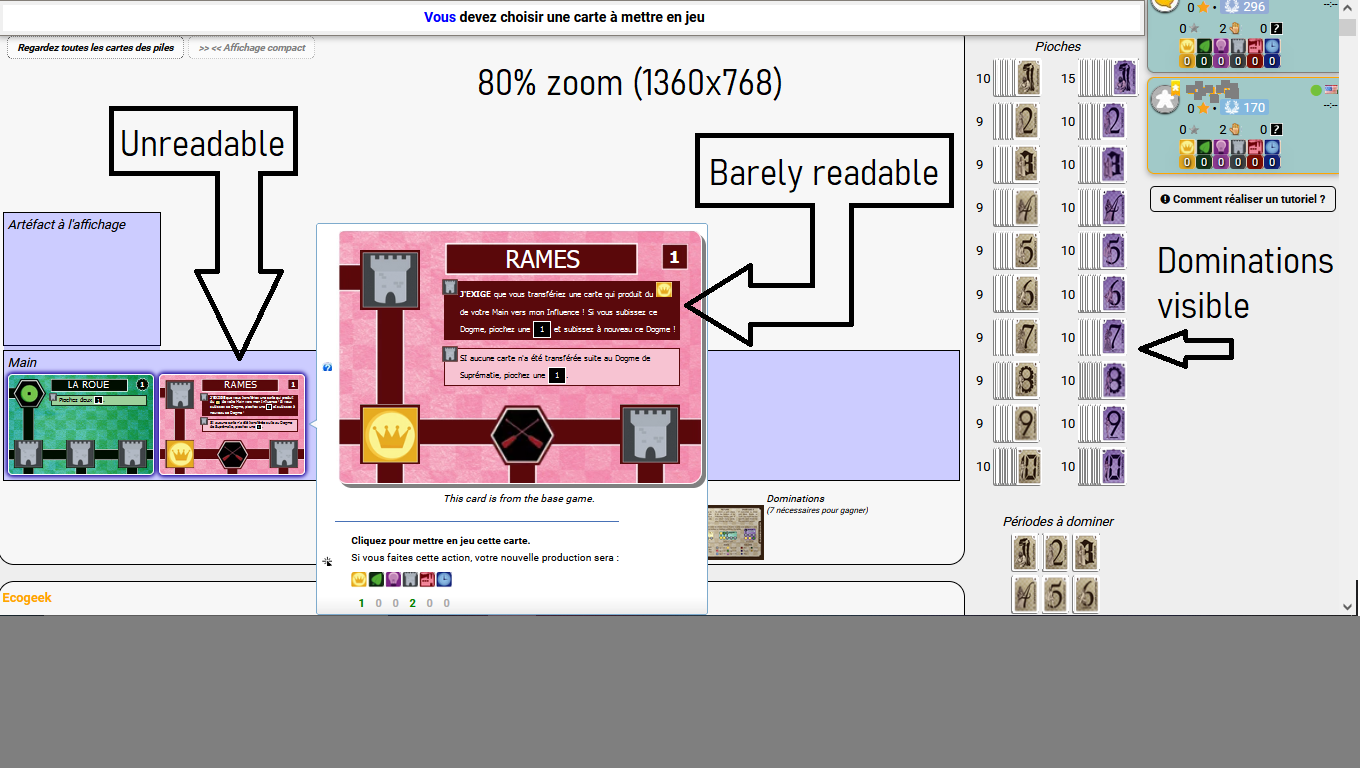Screen dimensions: 1360x768
Task: Click the small oars hexagon on Rames hand card
Action: tap(232, 455)
